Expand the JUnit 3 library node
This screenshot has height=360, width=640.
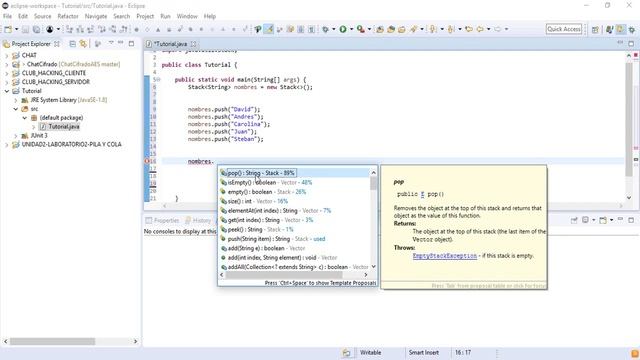[16, 136]
